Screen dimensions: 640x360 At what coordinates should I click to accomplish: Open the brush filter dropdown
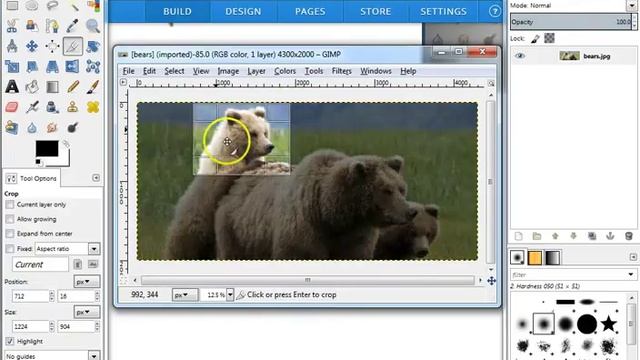coord(631,274)
